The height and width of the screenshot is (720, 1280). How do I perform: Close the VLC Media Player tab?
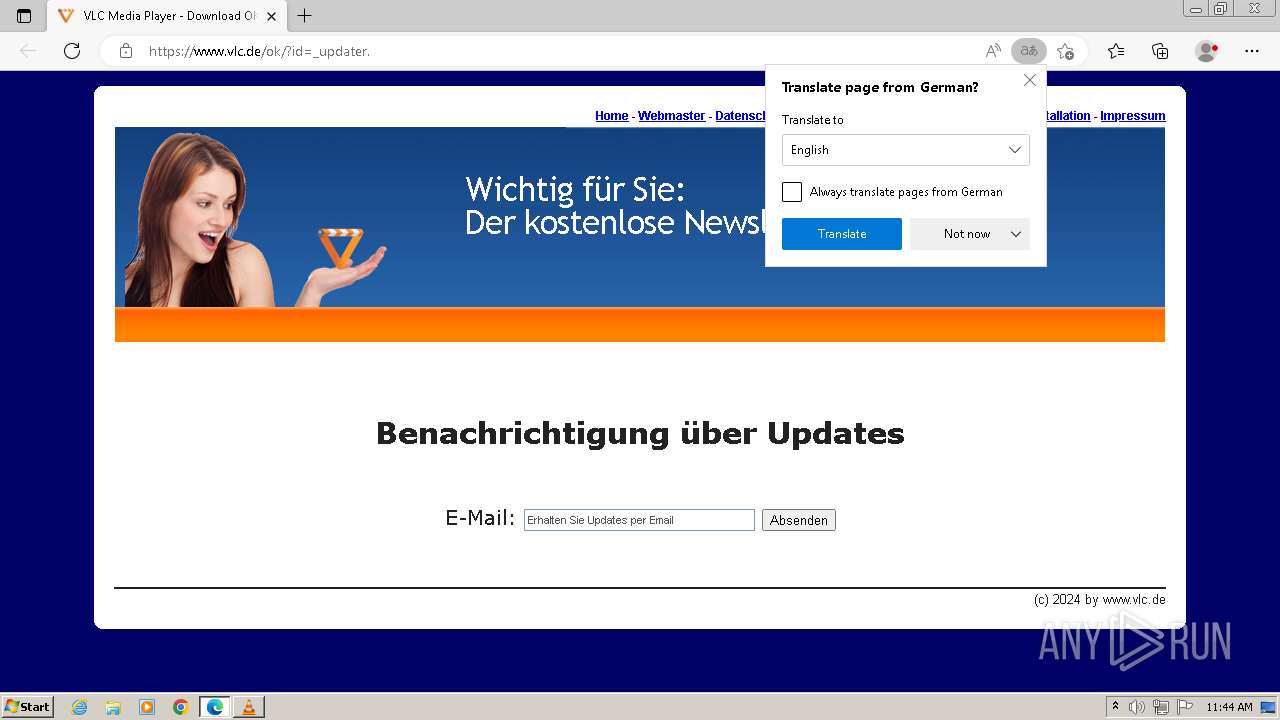(271, 16)
